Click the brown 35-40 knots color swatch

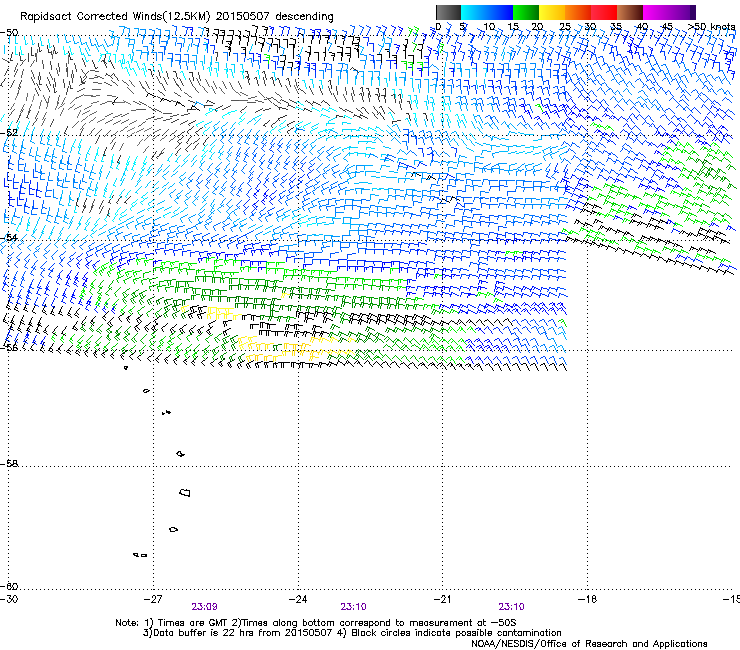[x=630, y=12]
